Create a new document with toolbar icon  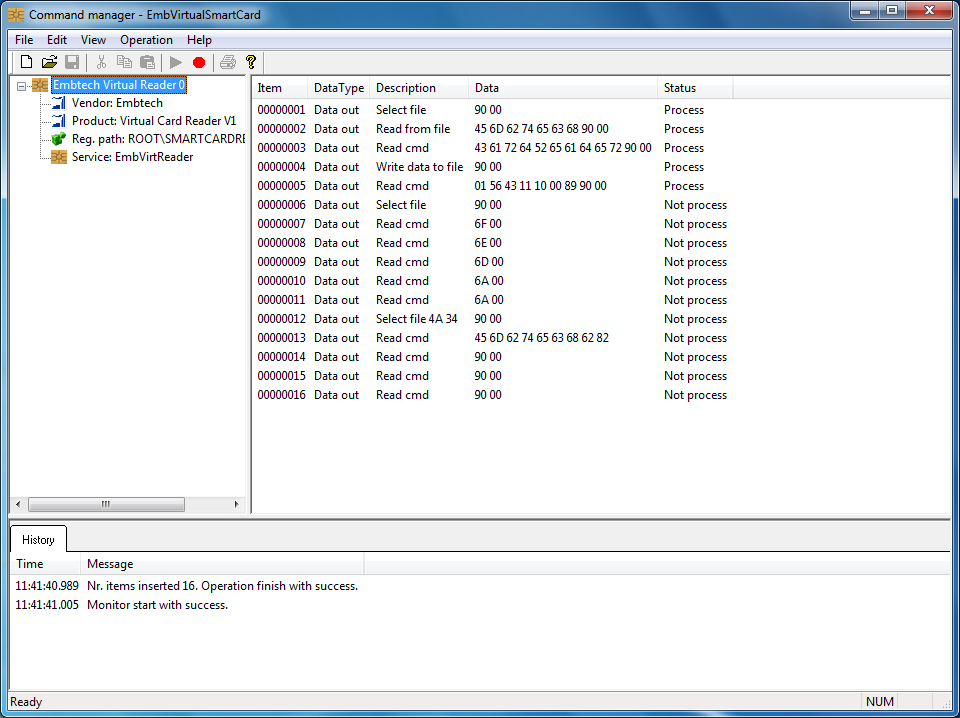(26, 62)
